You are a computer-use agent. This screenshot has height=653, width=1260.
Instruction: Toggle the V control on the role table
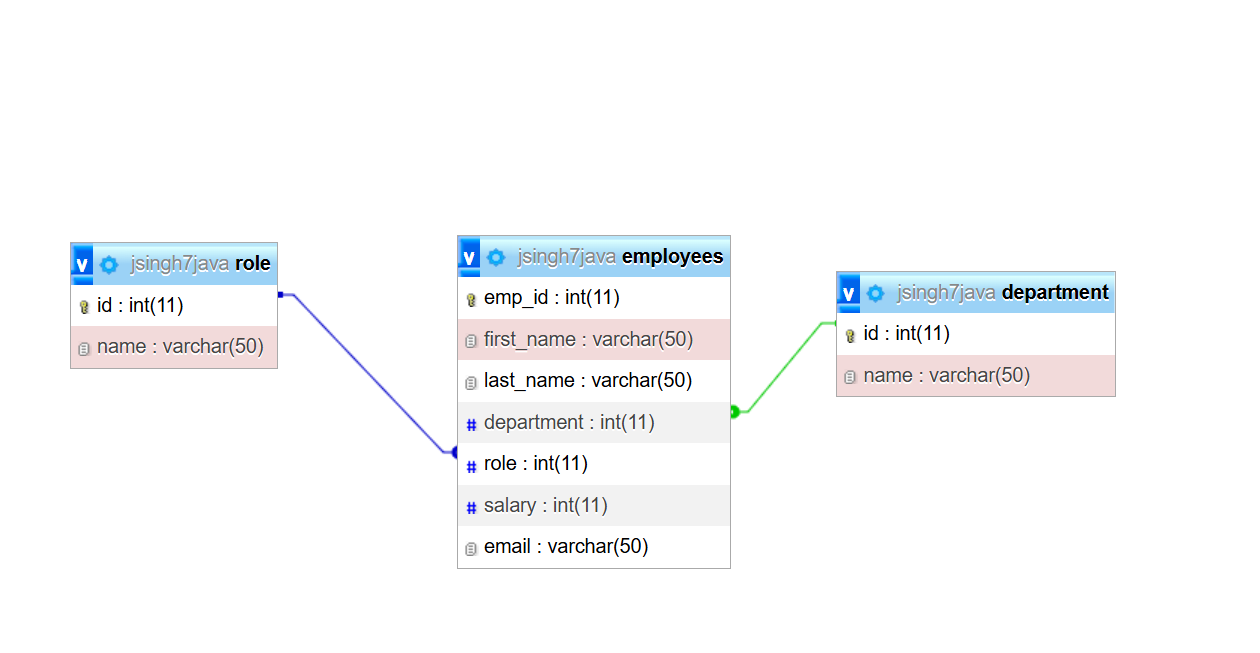(x=80, y=264)
